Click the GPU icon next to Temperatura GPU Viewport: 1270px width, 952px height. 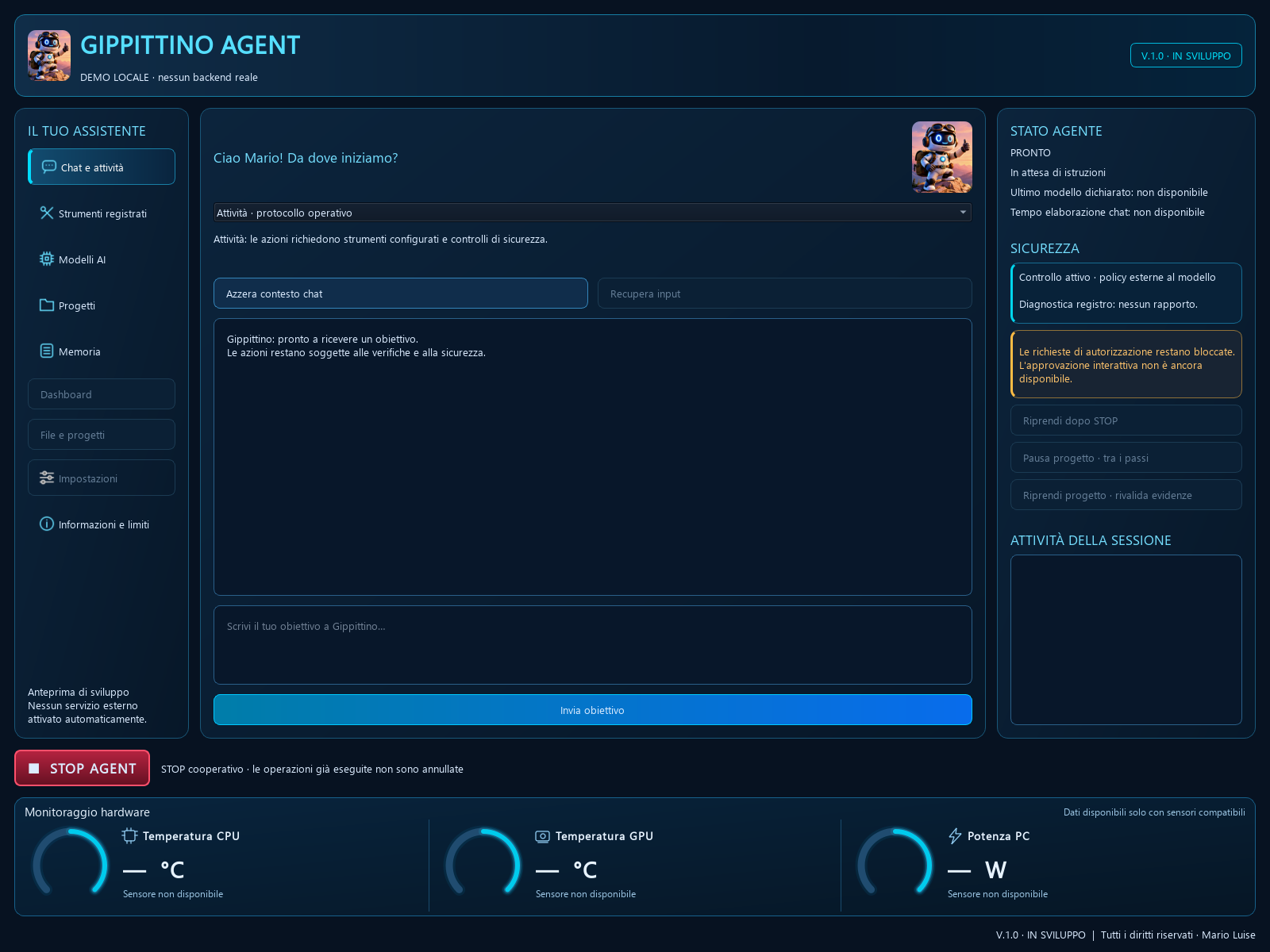click(542, 836)
